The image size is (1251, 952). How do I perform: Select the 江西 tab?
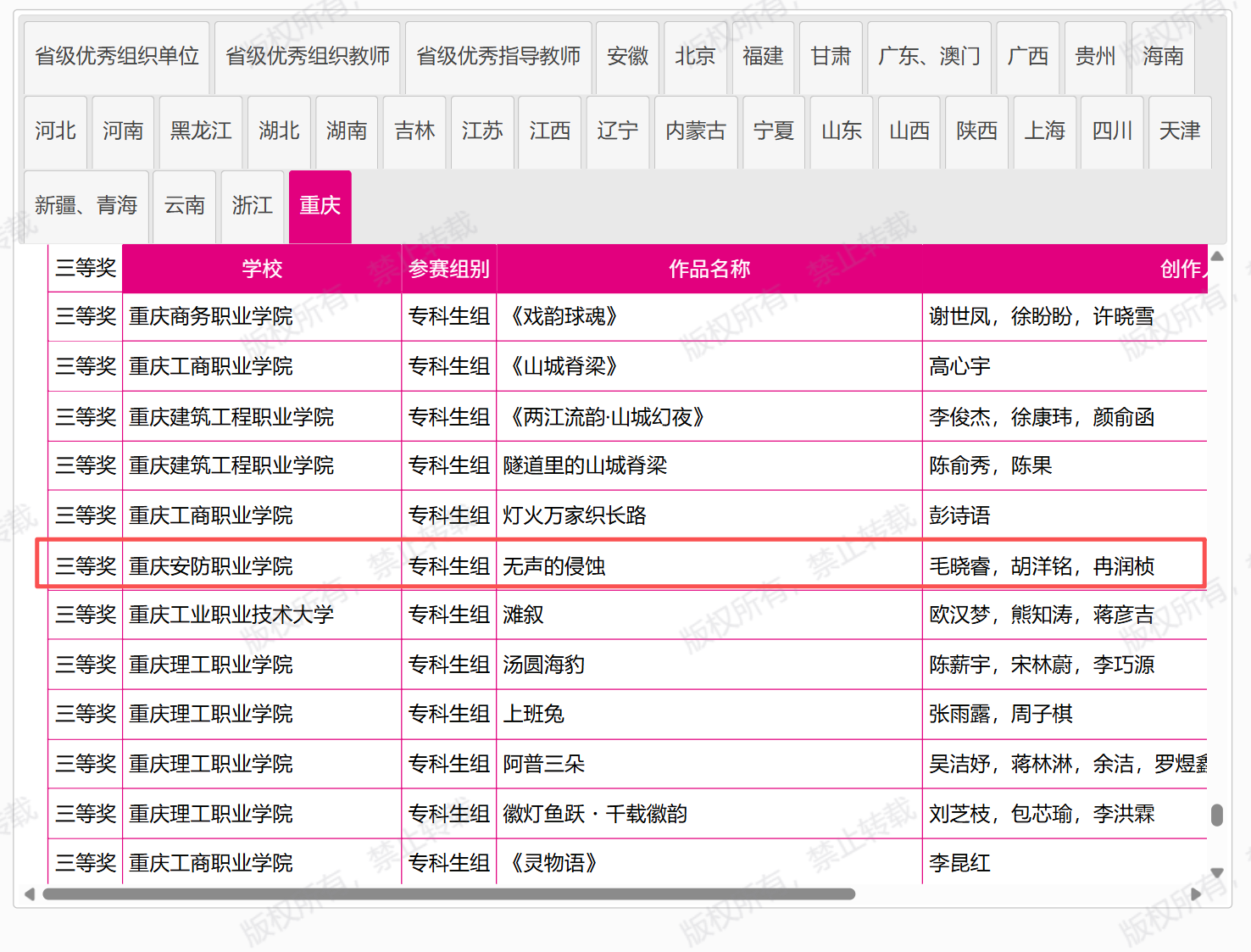[x=551, y=132]
